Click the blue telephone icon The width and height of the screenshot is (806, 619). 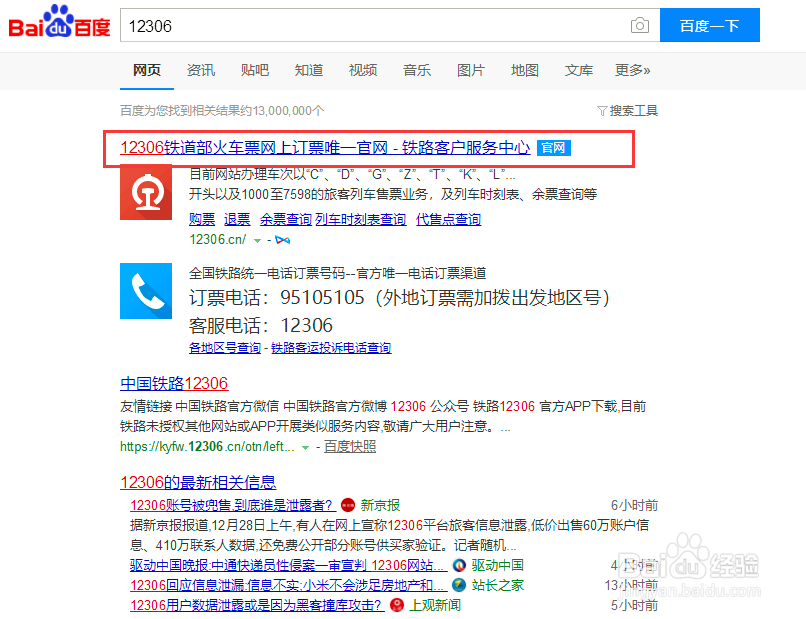coord(146,292)
